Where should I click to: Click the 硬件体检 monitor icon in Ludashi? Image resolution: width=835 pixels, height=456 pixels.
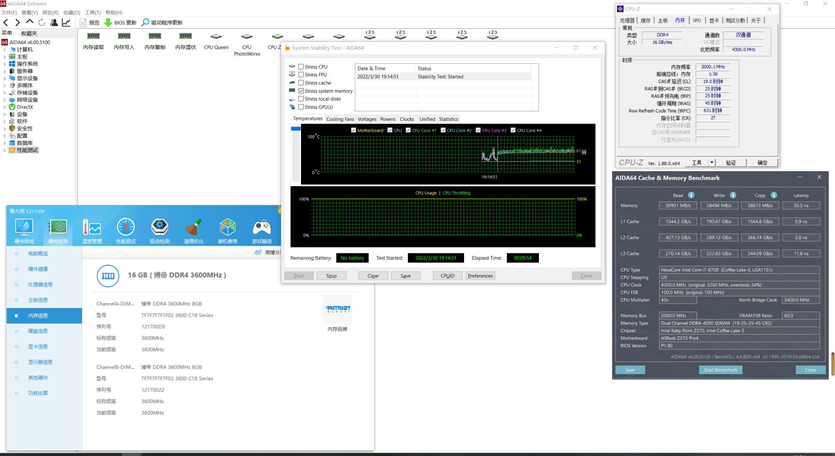pyautogui.click(x=24, y=227)
